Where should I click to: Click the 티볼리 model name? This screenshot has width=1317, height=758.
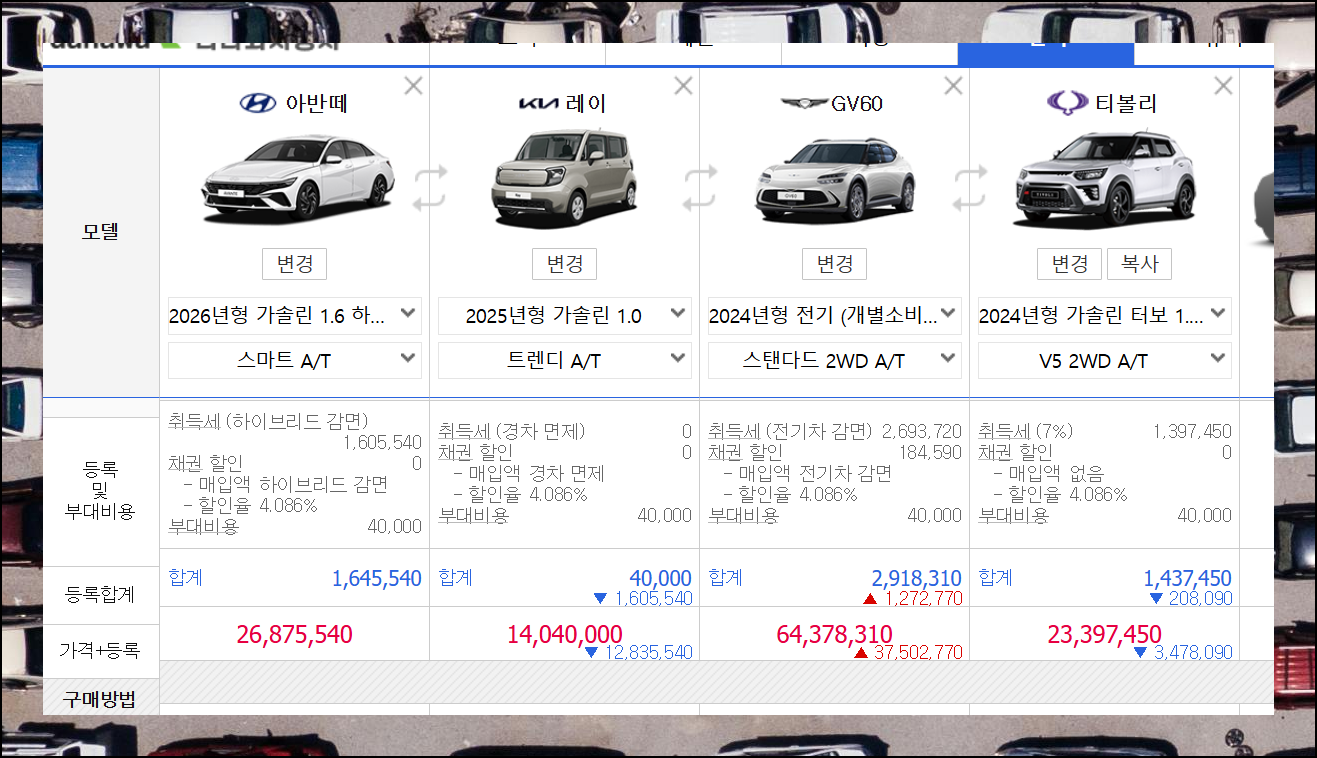pos(1126,103)
